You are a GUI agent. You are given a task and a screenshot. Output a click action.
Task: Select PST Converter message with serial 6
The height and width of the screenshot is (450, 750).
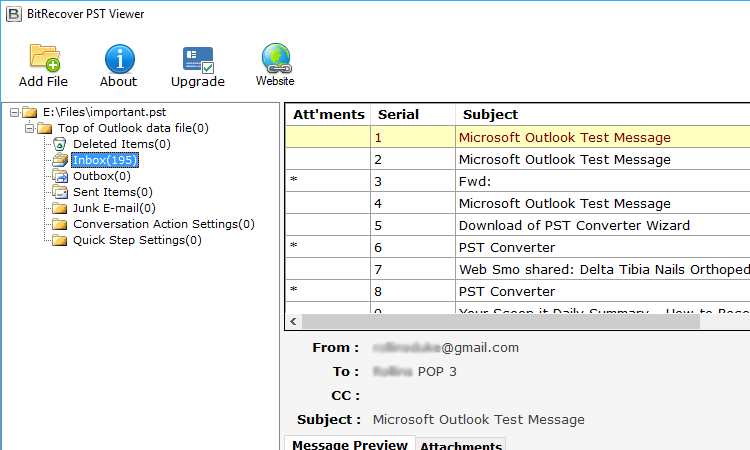[x=518, y=247]
